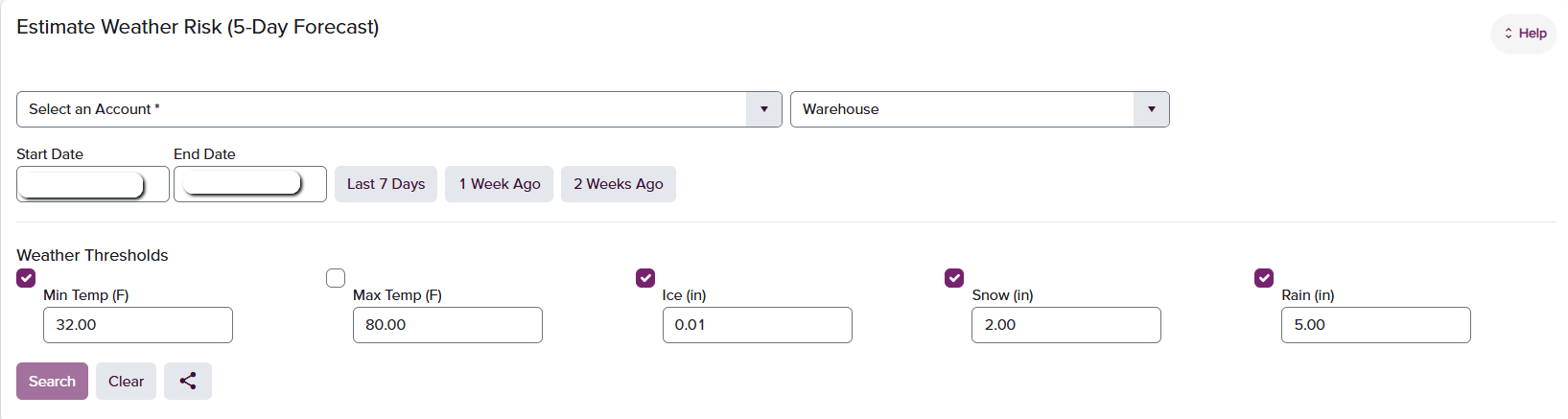This screenshot has height=419, width=1568.
Task: Toggle the Ice (in) checkbox
Action: (645, 278)
